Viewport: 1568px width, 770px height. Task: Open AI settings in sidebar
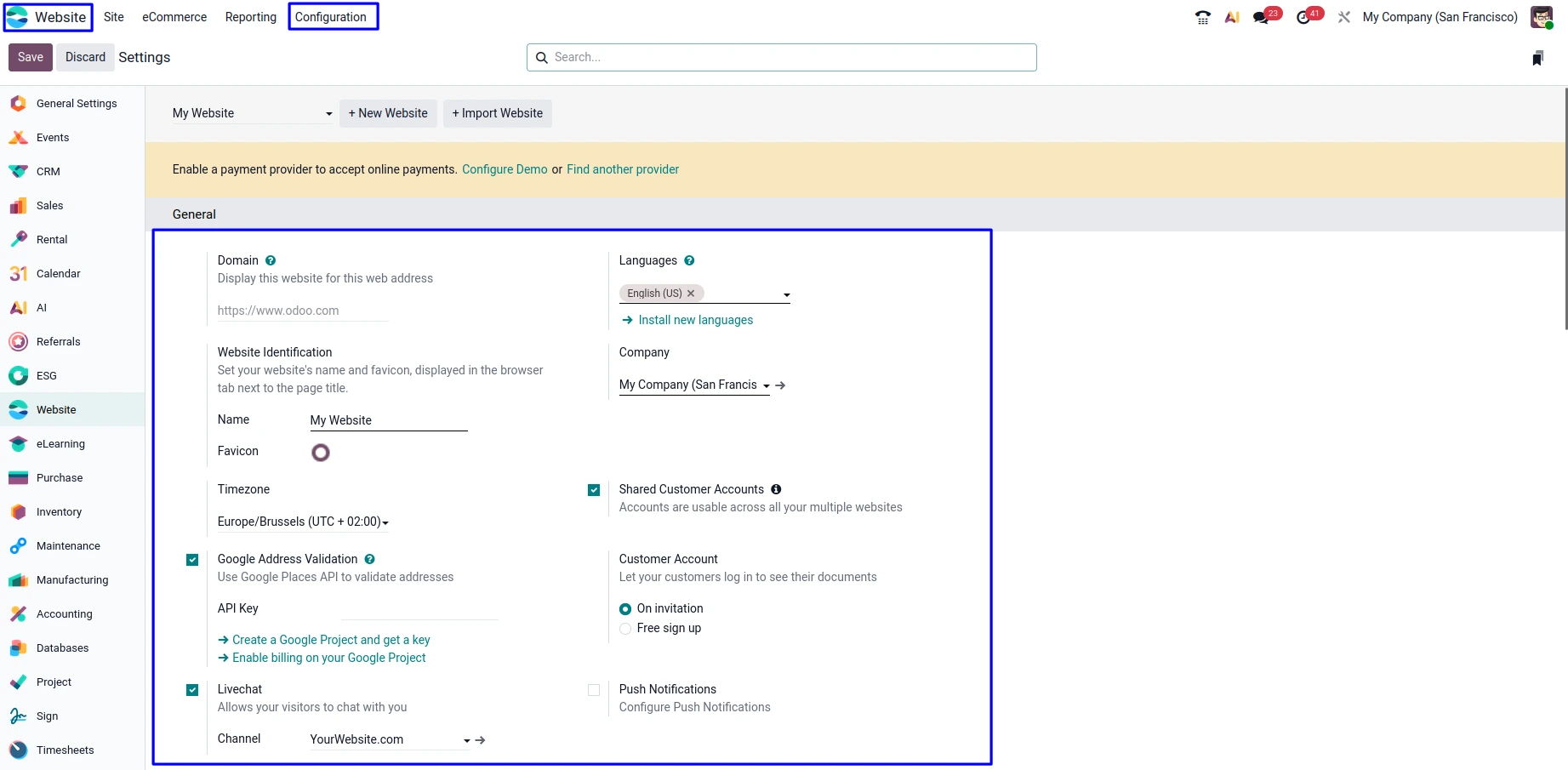click(72, 307)
